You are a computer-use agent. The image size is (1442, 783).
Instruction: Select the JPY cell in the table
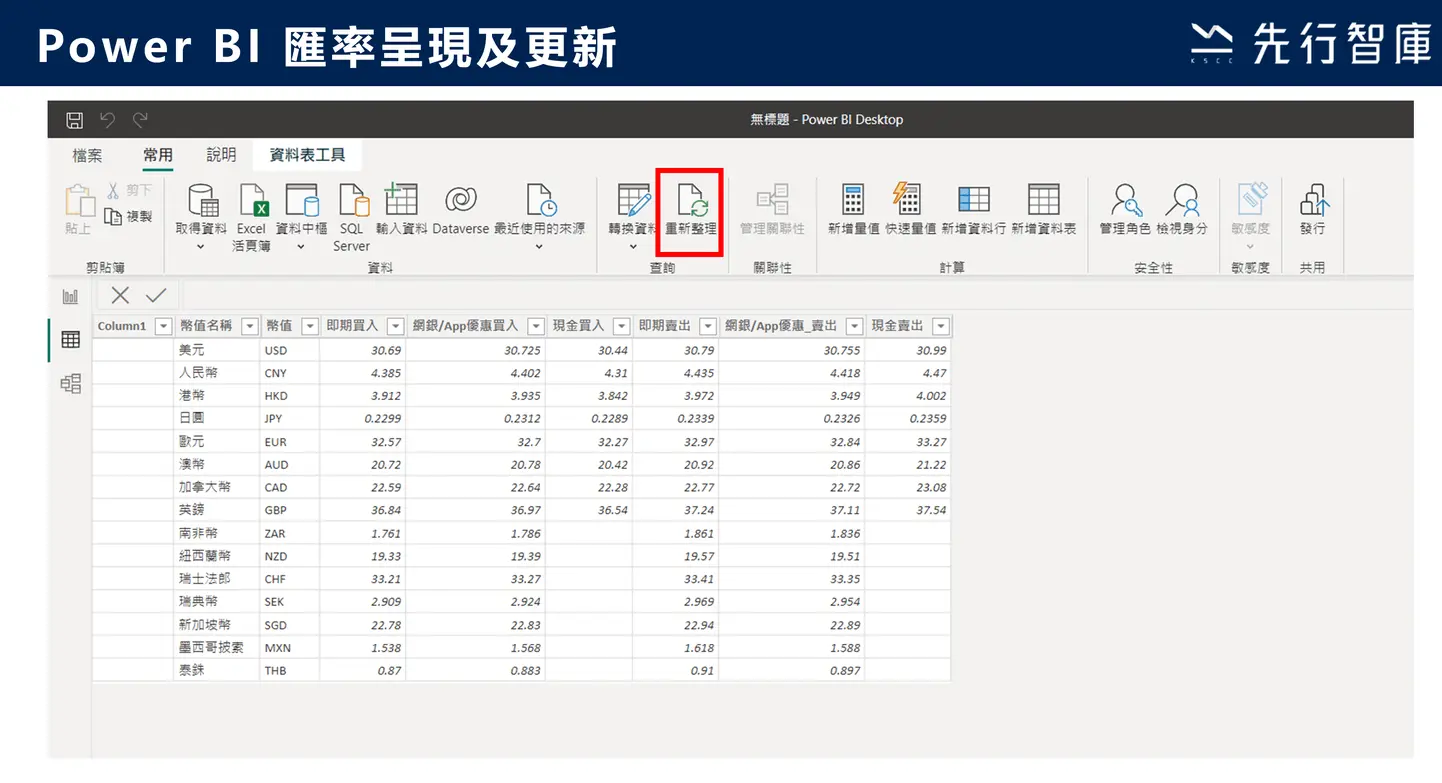(289, 419)
